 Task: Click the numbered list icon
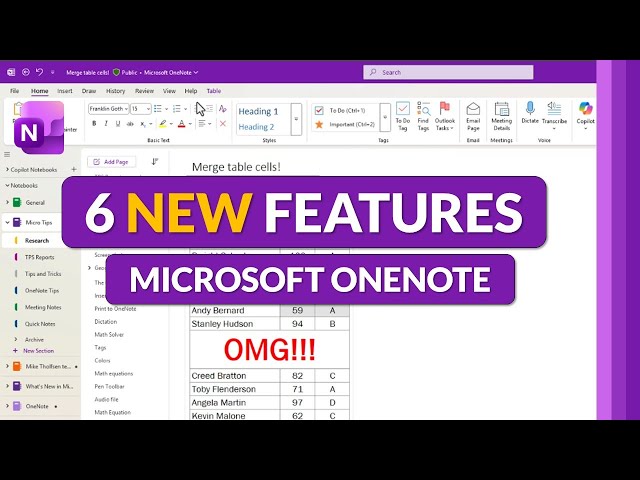(x=176, y=109)
